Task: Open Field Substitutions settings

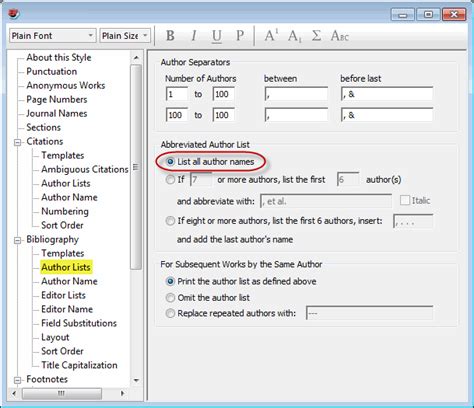Action: (x=79, y=323)
